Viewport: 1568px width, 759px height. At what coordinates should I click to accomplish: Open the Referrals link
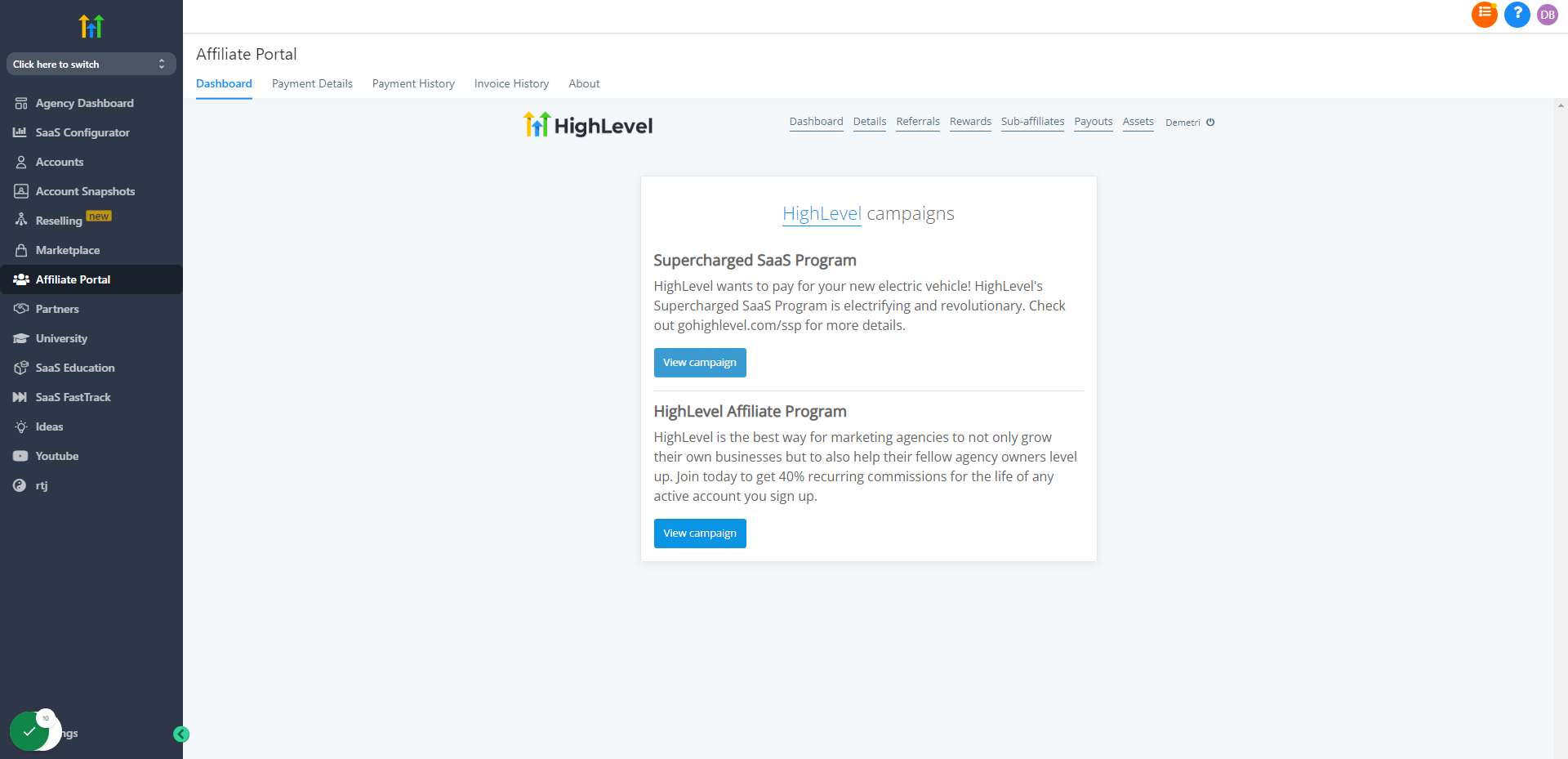(918, 122)
